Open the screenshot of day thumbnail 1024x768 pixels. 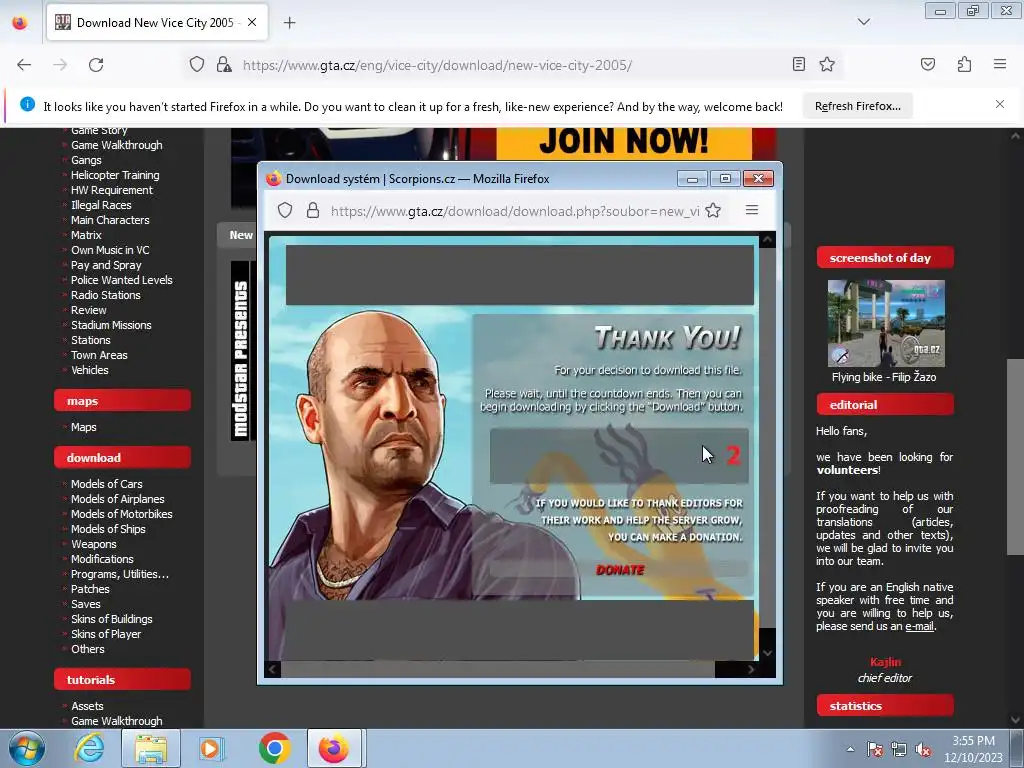pyautogui.click(x=886, y=323)
